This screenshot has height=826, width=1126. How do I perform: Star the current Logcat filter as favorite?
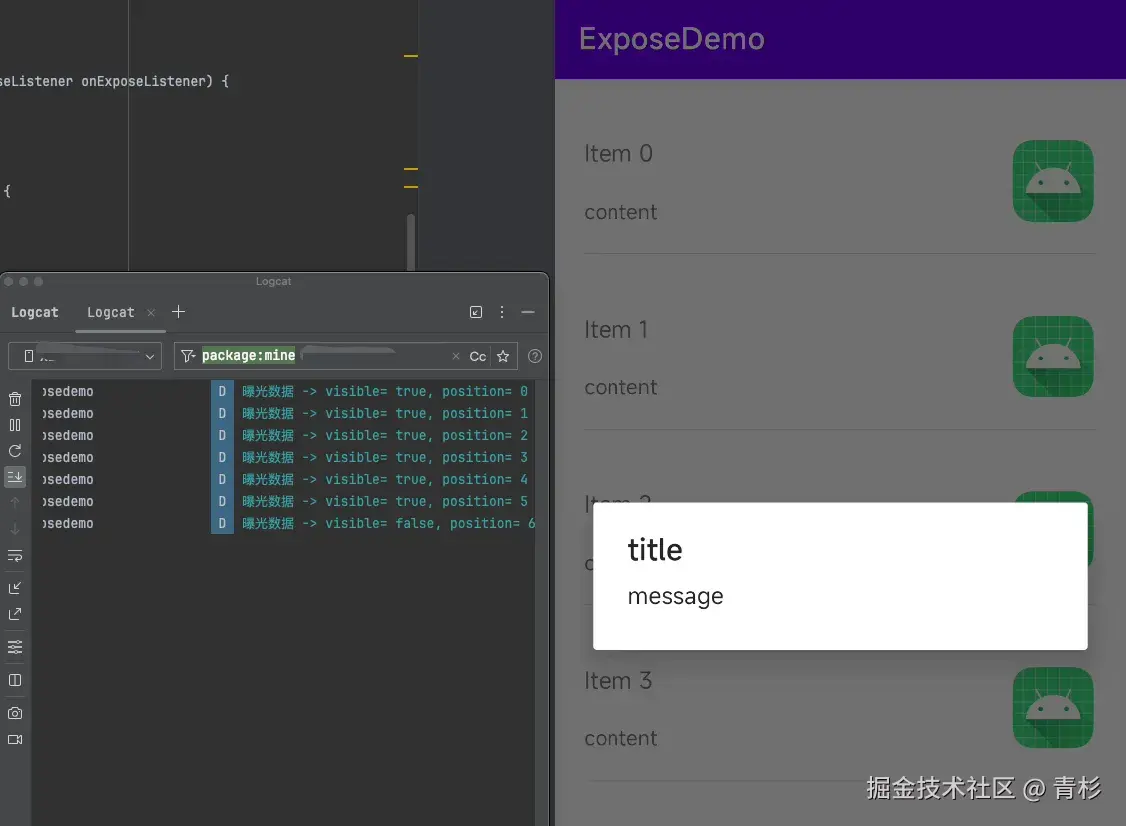click(503, 355)
